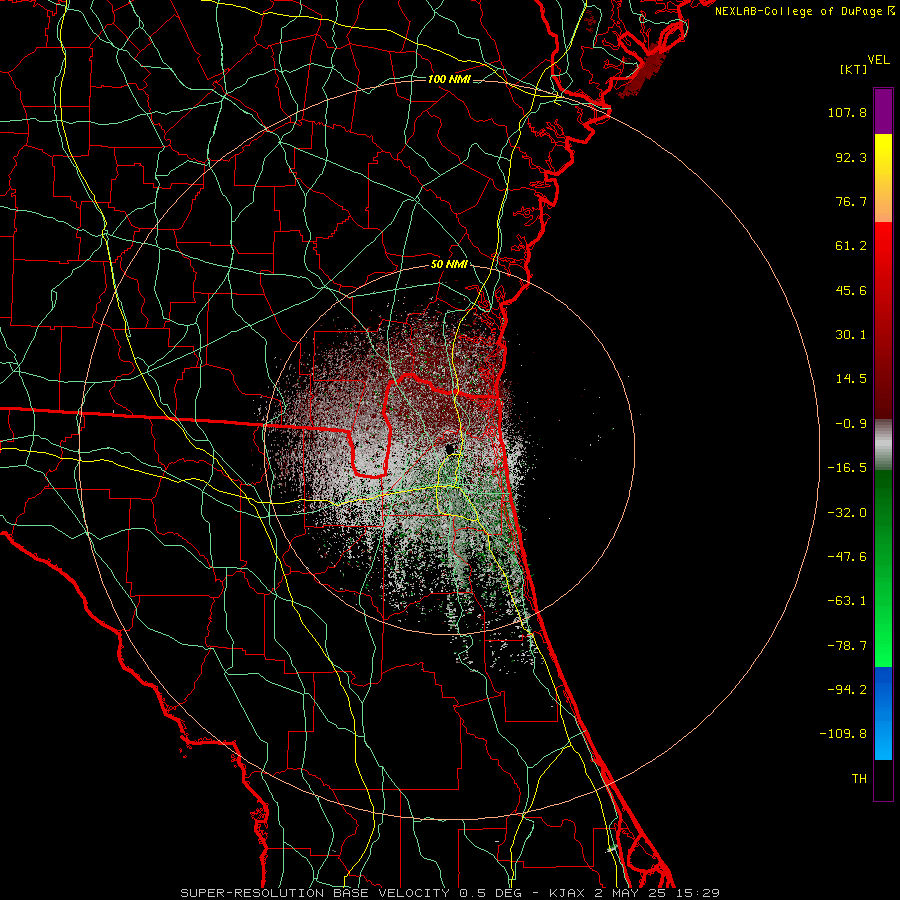Click the 107.8 velocity scale value
900x900 pixels.
point(847,112)
